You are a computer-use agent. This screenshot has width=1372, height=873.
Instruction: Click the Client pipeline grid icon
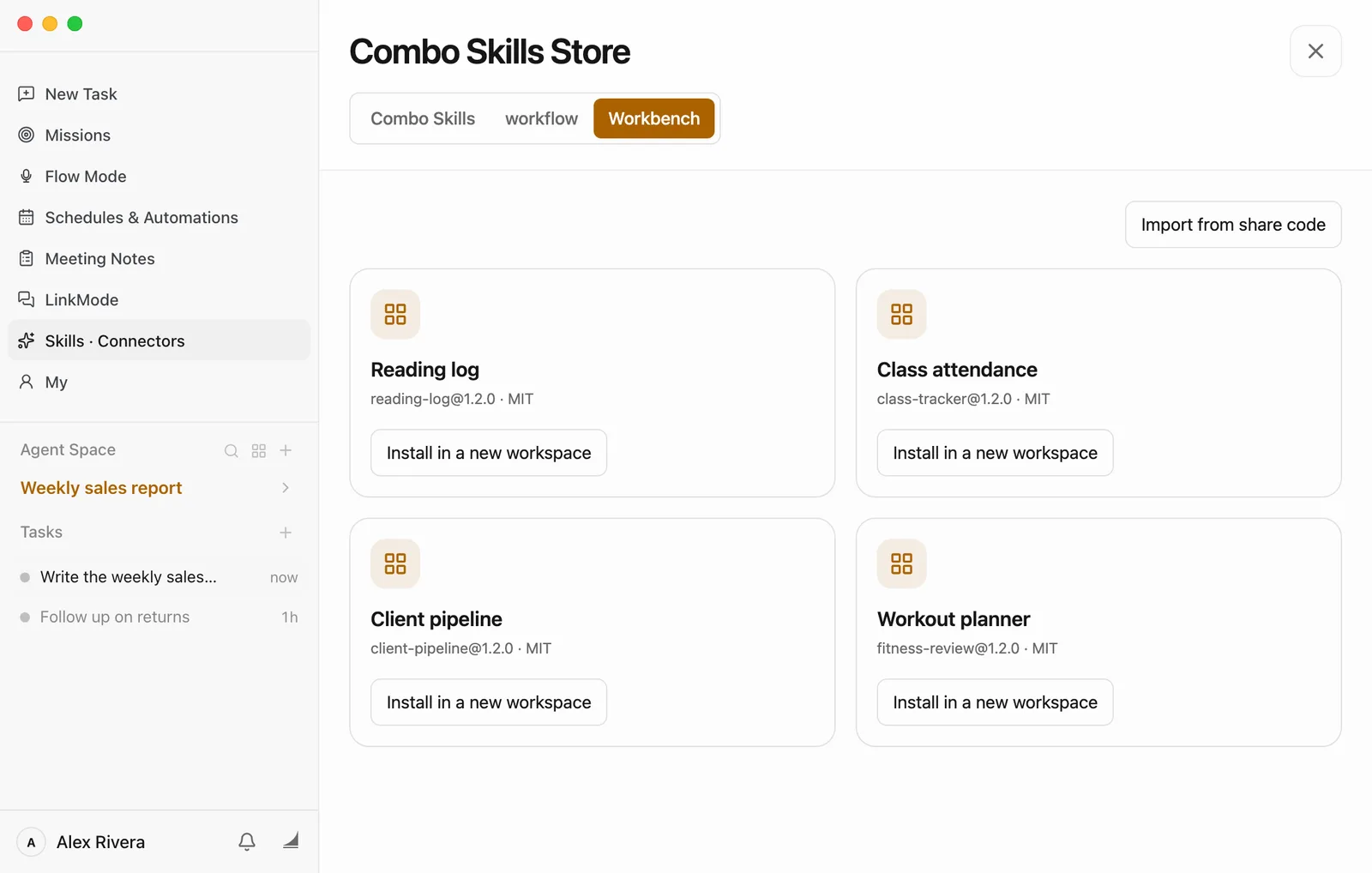(x=395, y=563)
